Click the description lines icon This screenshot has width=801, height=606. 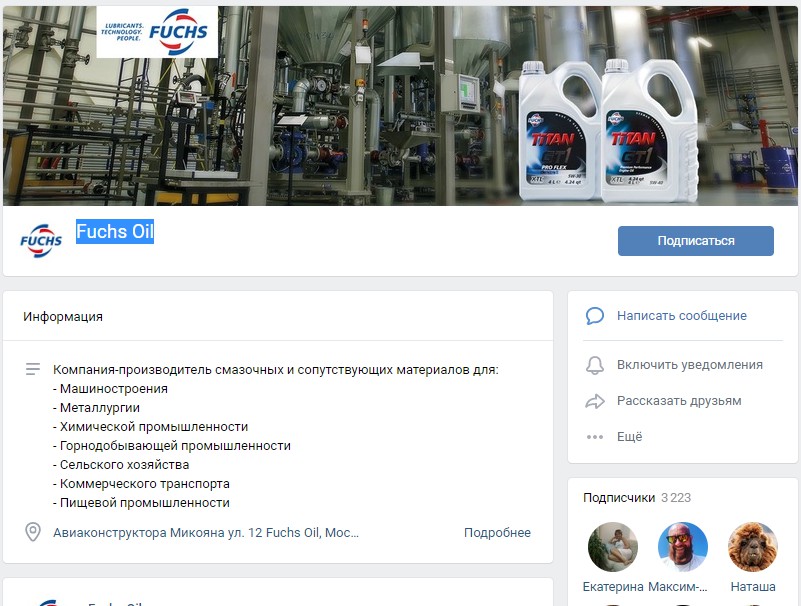[33, 369]
